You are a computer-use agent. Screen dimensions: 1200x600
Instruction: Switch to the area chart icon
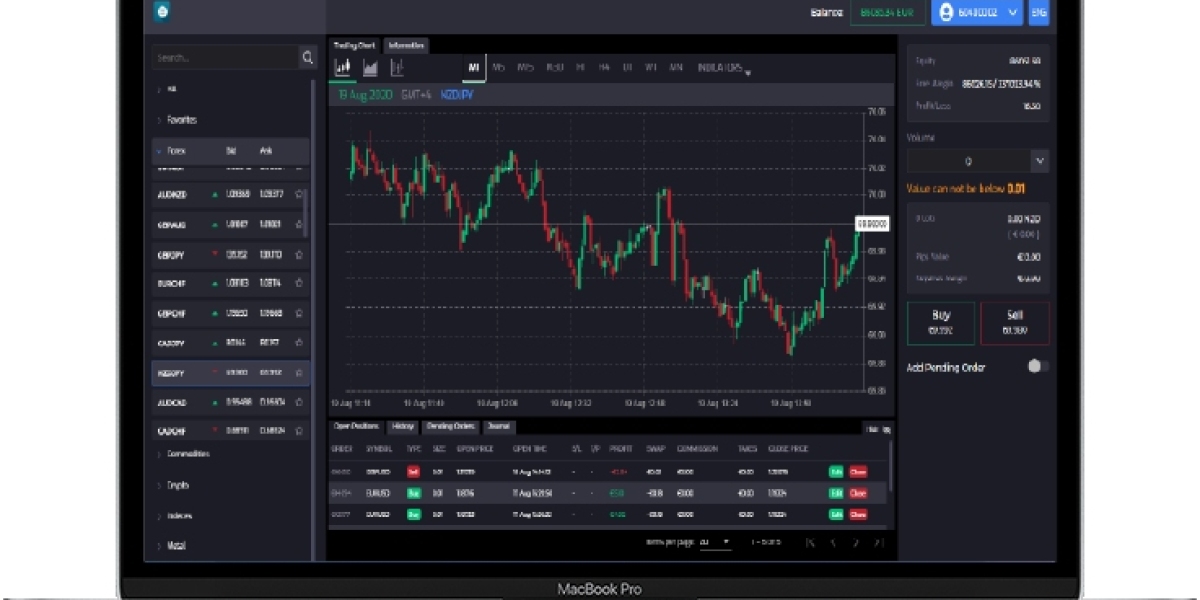point(370,68)
